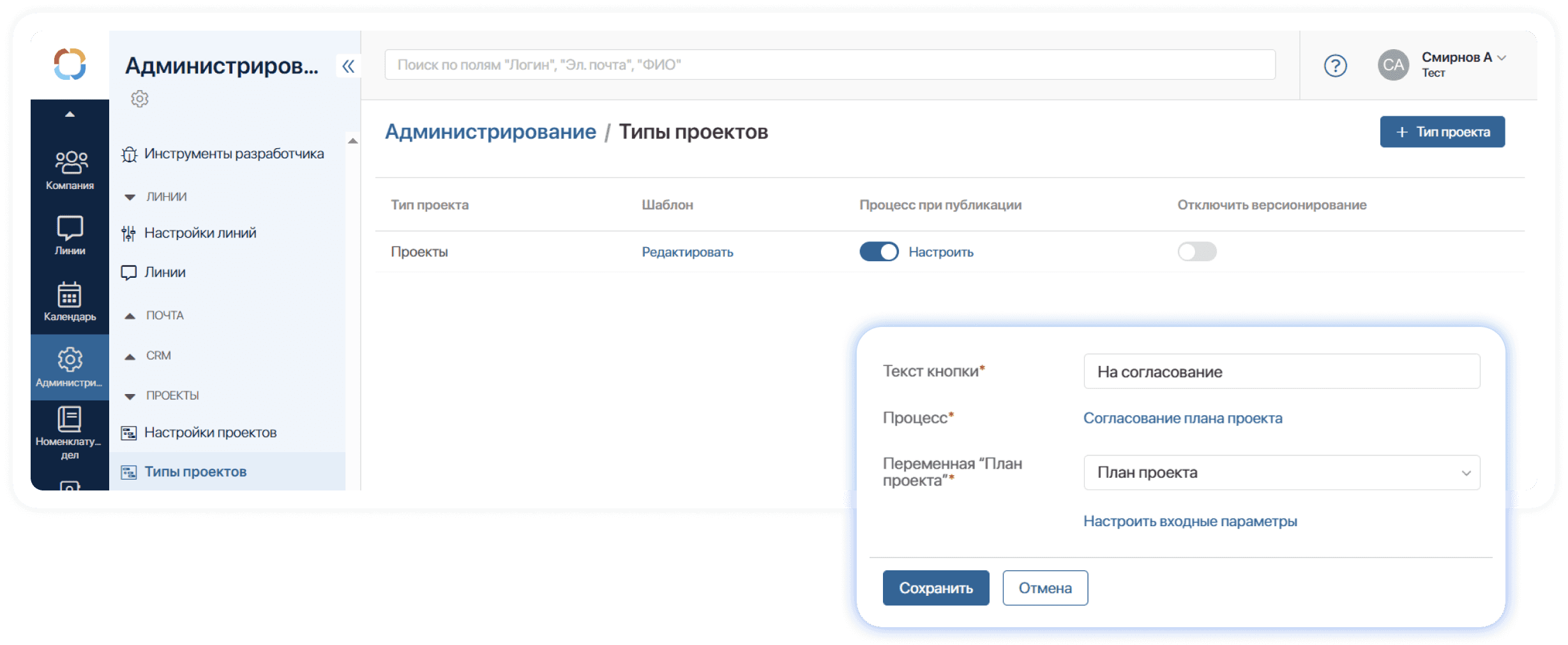Click the help question mark icon
1568x645 pixels.
[1335, 66]
